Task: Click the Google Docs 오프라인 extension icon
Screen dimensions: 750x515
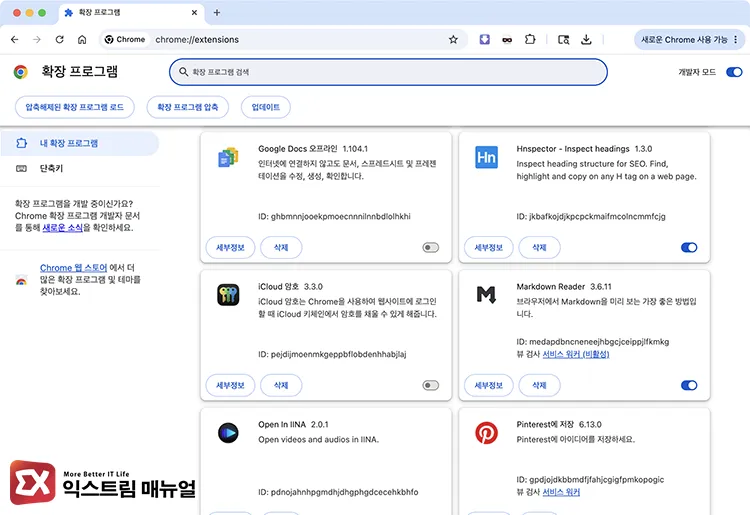Action: tap(228, 157)
